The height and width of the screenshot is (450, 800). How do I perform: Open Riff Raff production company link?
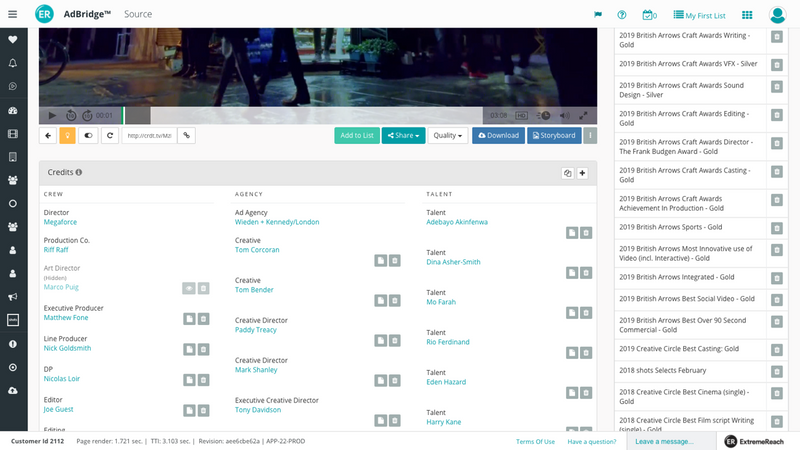pyautogui.click(x=56, y=249)
